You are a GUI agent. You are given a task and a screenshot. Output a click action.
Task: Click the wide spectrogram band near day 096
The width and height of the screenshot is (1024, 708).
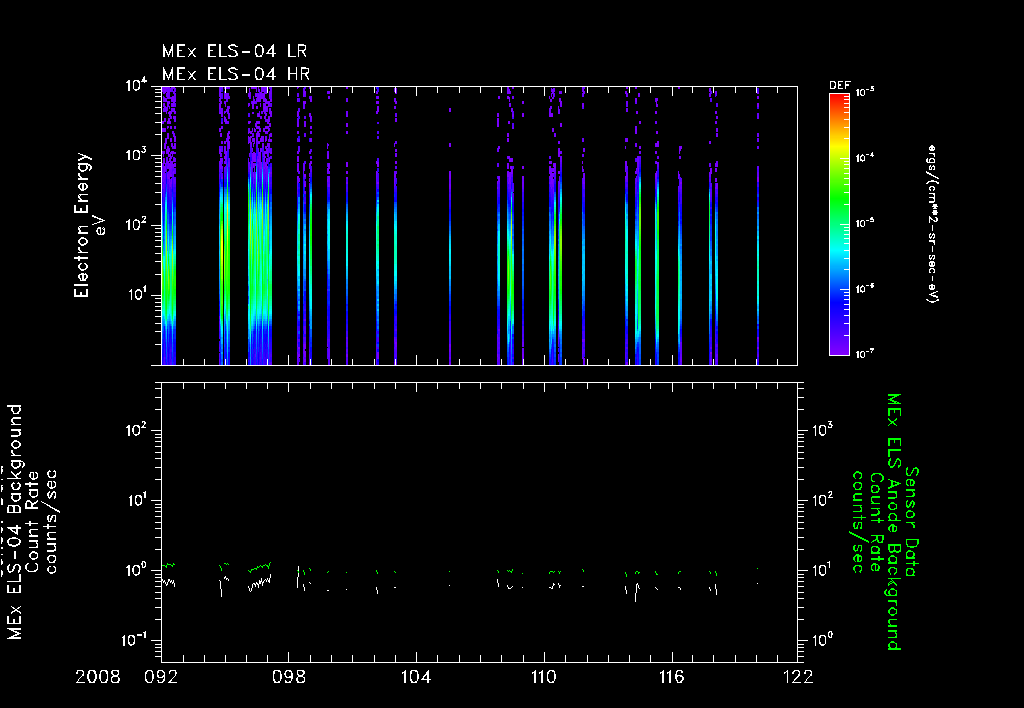[x=260, y=225]
